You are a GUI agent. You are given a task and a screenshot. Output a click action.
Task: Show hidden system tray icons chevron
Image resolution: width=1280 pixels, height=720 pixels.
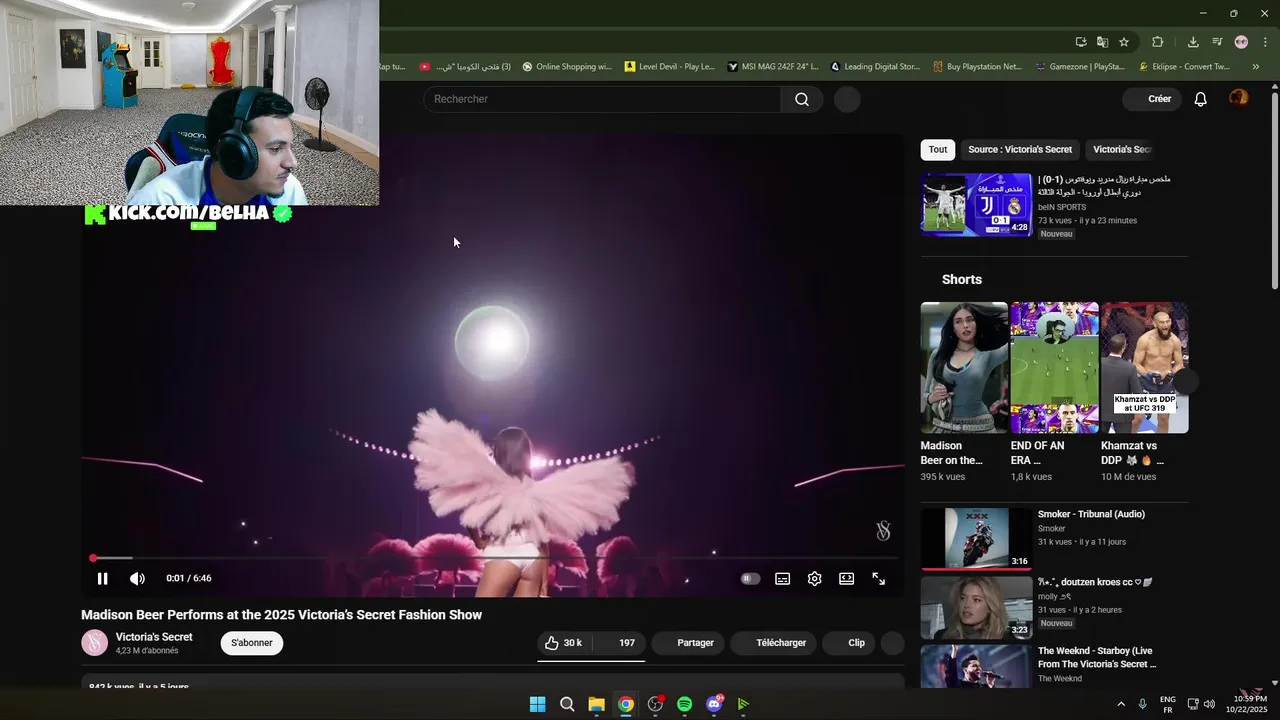pyautogui.click(x=1120, y=704)
